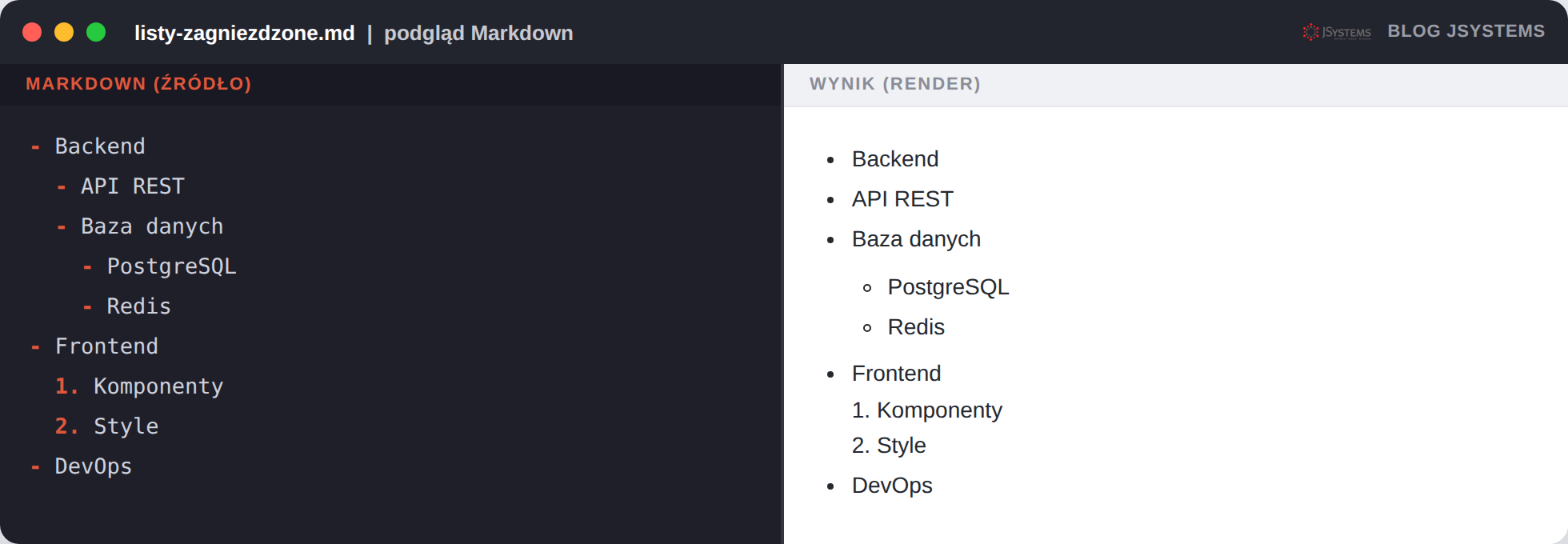The height and width of the screenshot is (544, 1568).
Task: Click source line '2. Style'
Action: click(x=107, y=426)
